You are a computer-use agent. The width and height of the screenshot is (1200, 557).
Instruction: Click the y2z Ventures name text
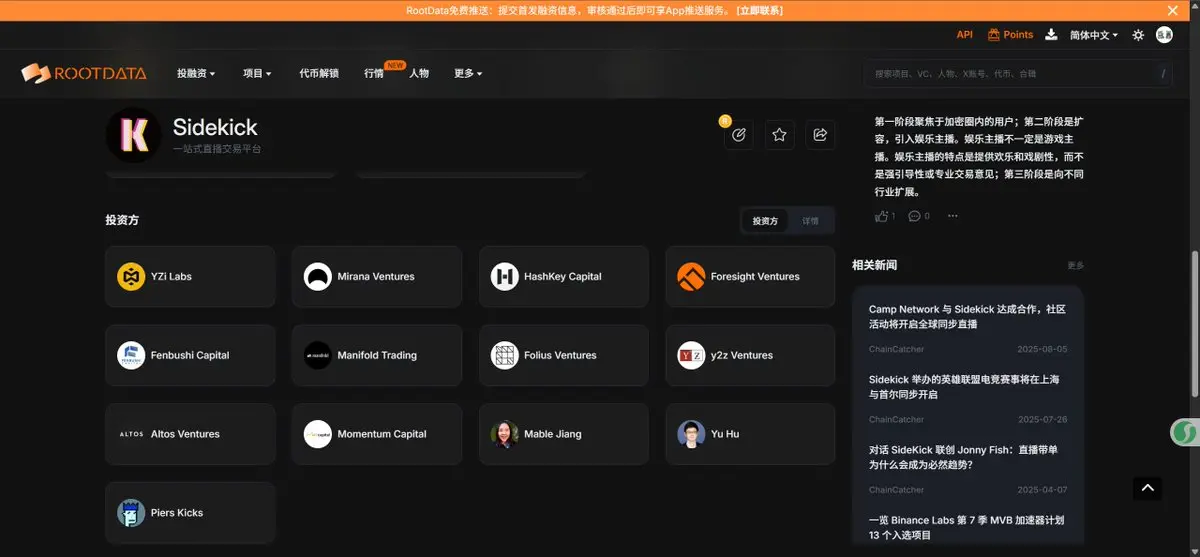click(742, 355)
